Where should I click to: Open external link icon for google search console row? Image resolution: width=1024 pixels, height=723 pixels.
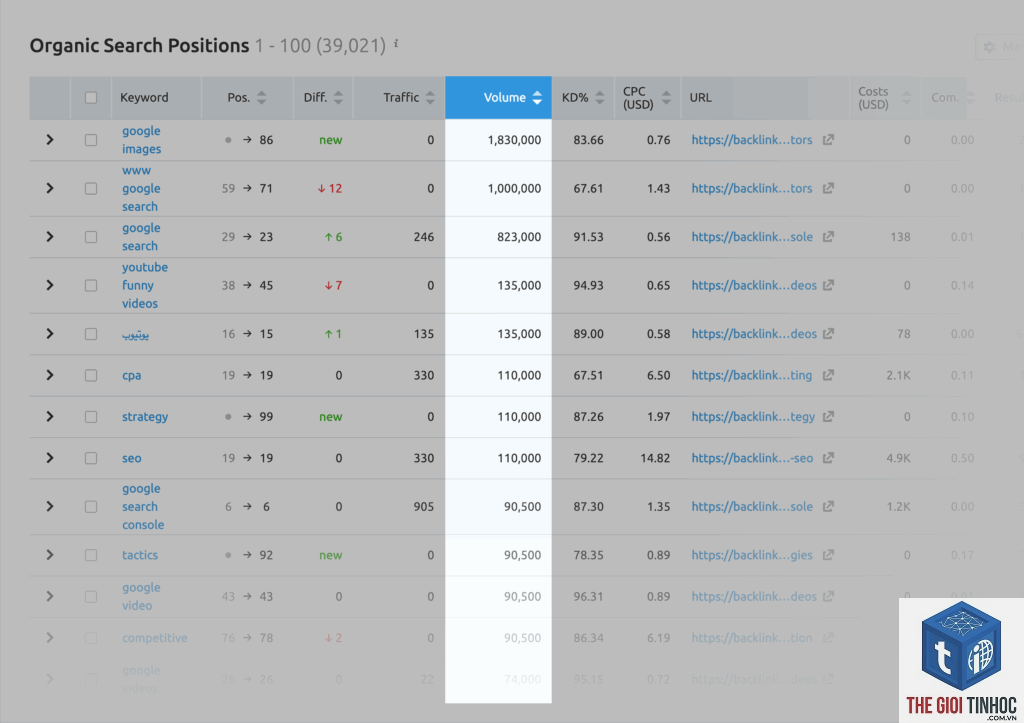(828, 506)
